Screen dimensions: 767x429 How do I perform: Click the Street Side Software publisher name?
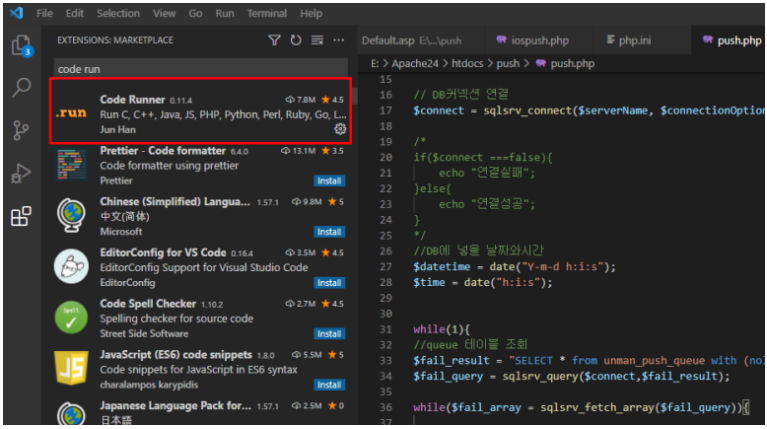(144, 334)
